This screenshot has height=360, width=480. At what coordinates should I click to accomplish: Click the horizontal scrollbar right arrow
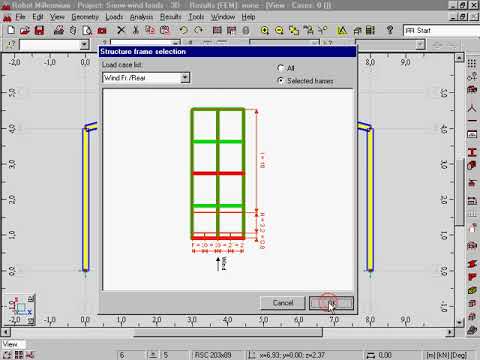(450, 332)
